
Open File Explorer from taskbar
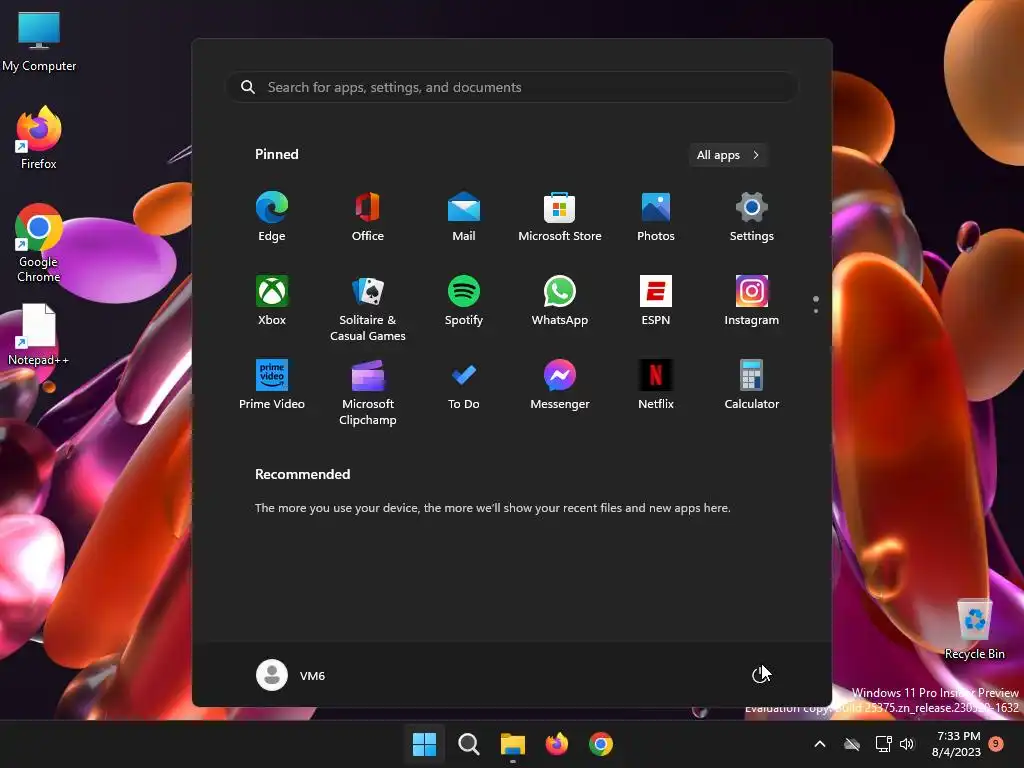513,744
